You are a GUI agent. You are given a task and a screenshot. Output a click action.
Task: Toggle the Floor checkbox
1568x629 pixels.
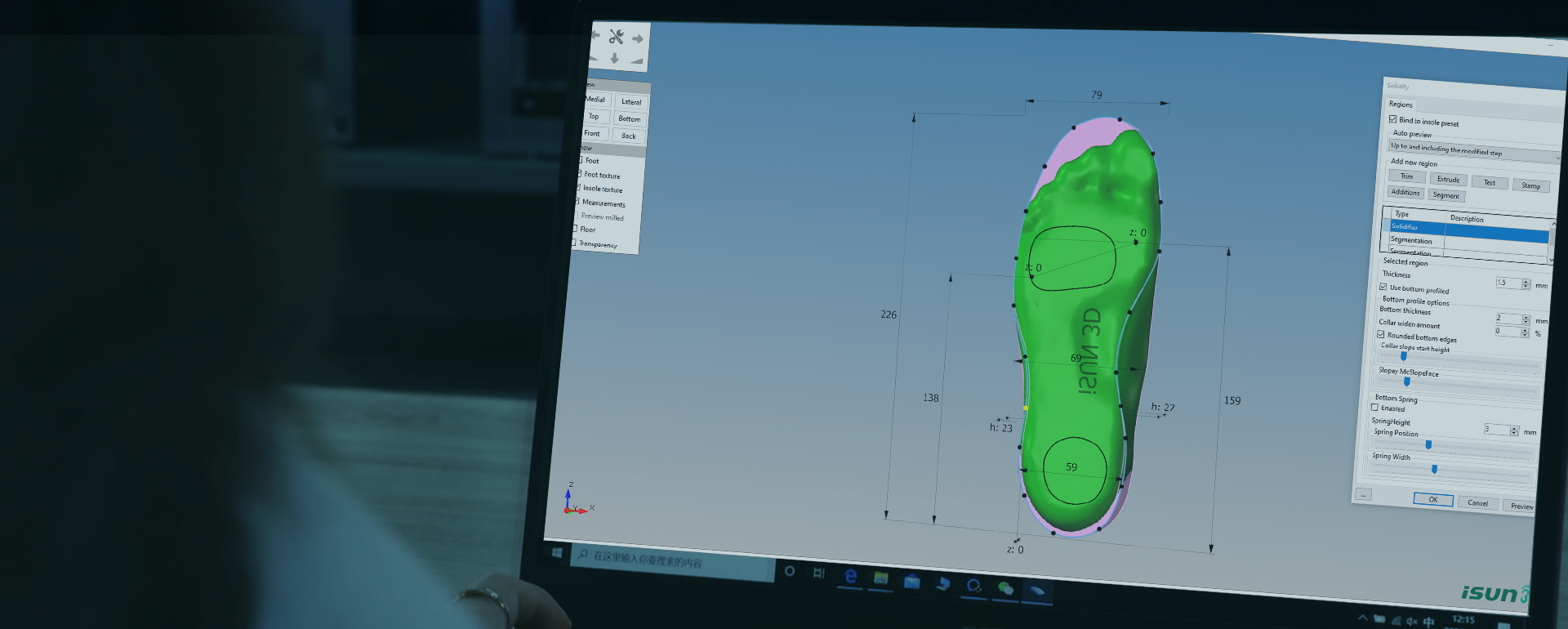point(576,228)
